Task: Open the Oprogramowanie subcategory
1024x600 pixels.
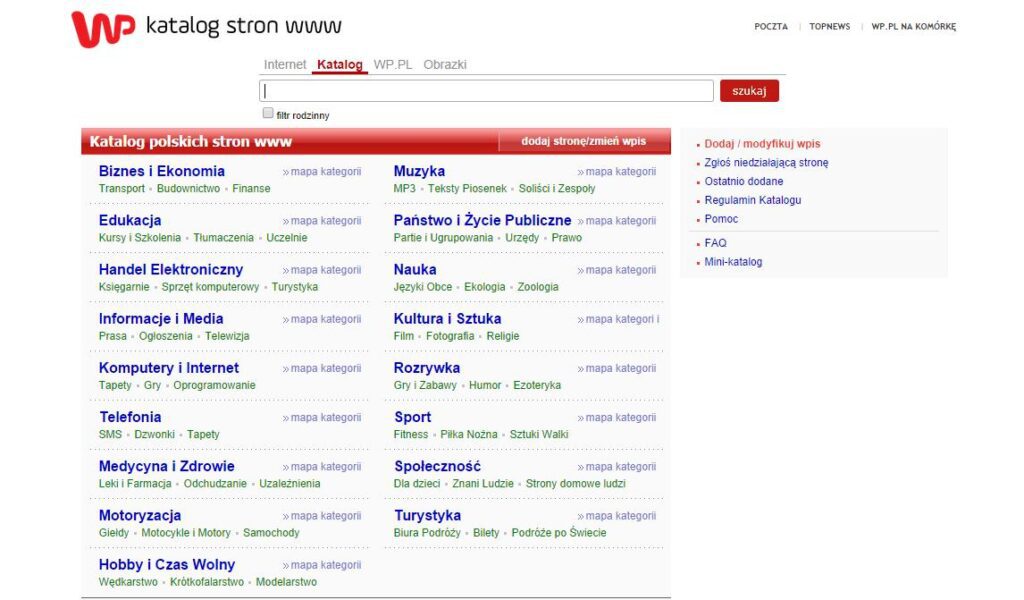Action: (x=214, y=385)
